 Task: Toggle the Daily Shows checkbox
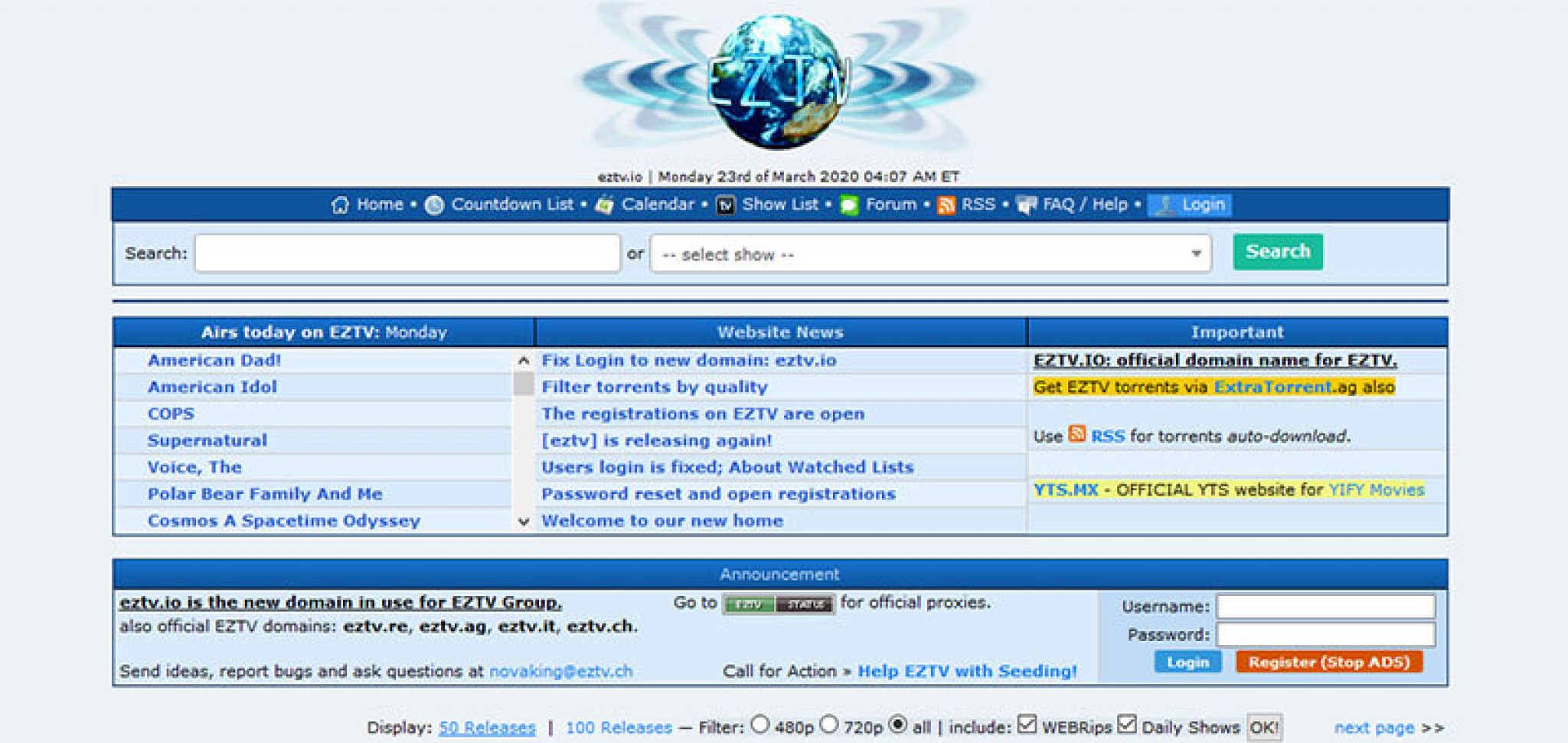click(x=1127, y=724)
